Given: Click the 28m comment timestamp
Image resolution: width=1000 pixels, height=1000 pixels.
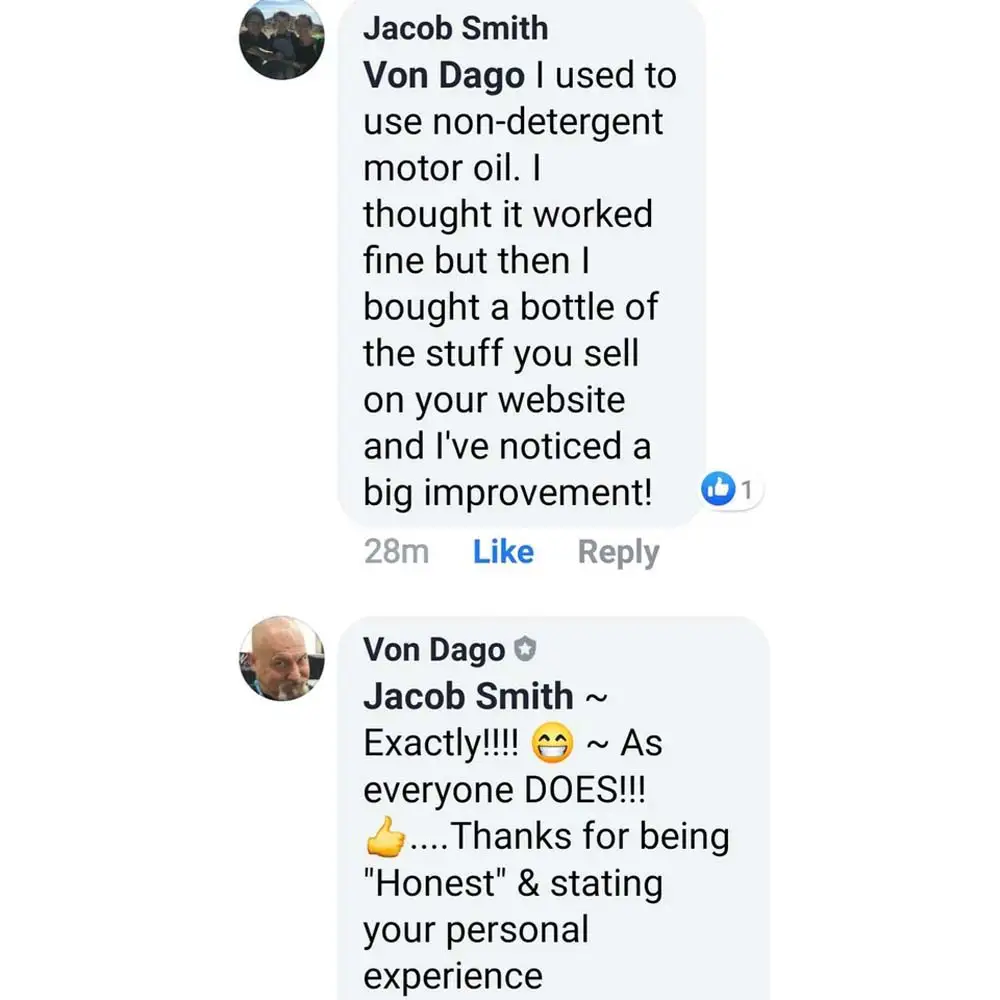Looking at the screenshot, I should pyautogui.click(x=396, y=552).
